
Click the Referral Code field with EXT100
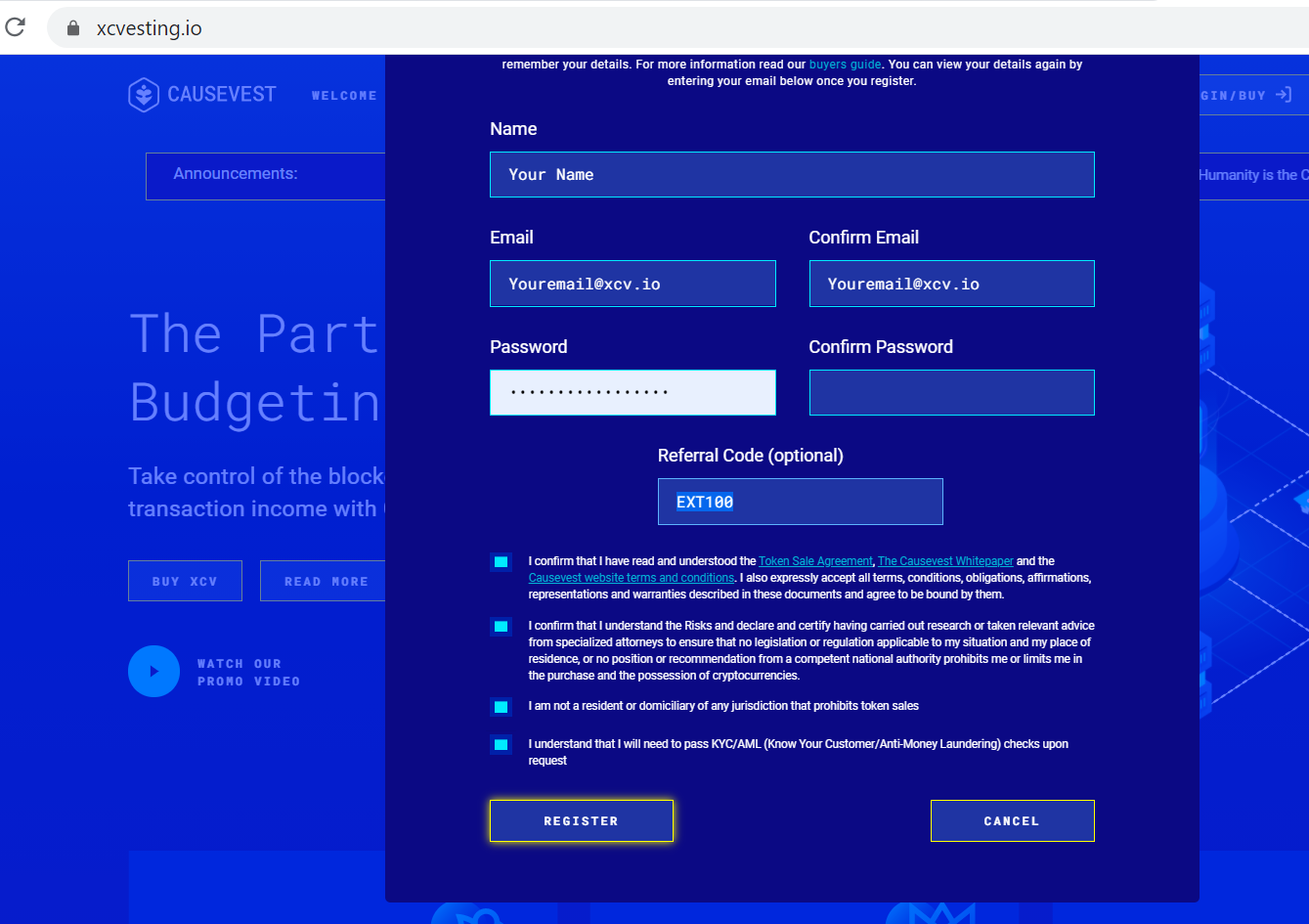[801, 502]
